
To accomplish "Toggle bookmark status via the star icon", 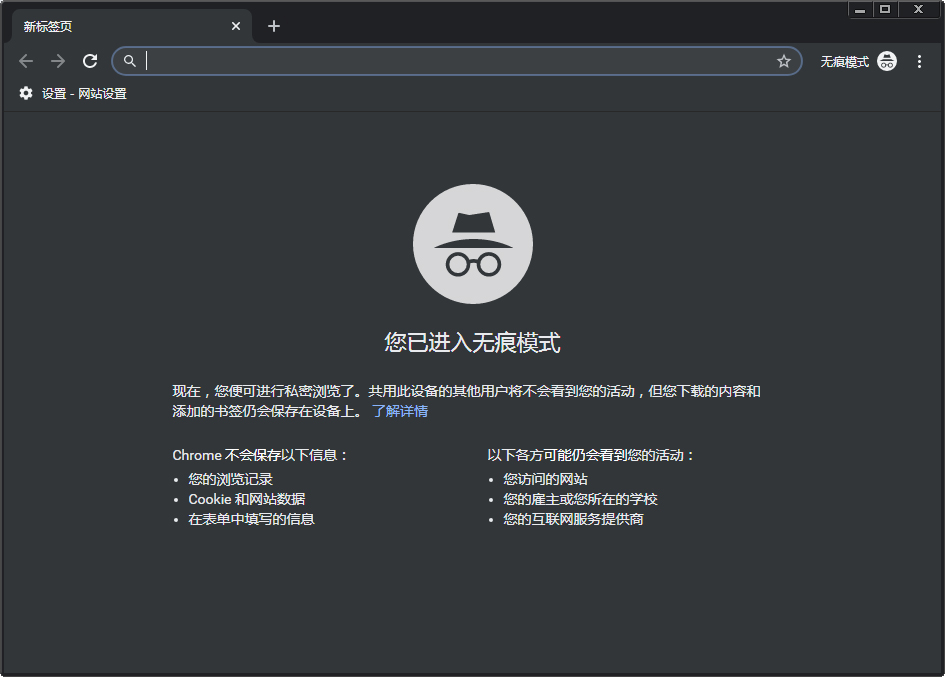I will pos(784,61).
